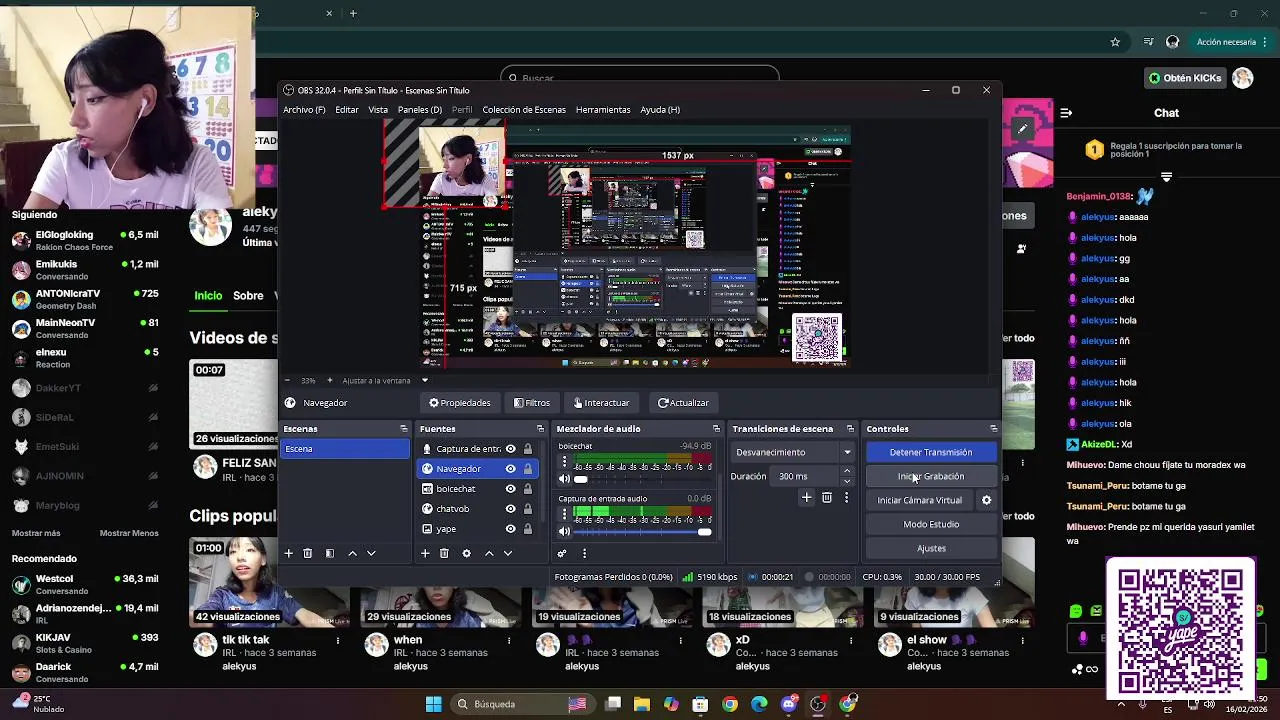Image resolution: width=1280 pixels, height=720 pixels.
Task: Zoom in the OBS preview
Action: [330, 380]
